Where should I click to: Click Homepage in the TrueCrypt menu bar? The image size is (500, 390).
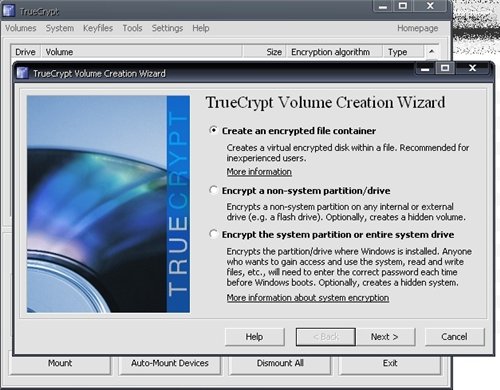click(x=417, y=28)
